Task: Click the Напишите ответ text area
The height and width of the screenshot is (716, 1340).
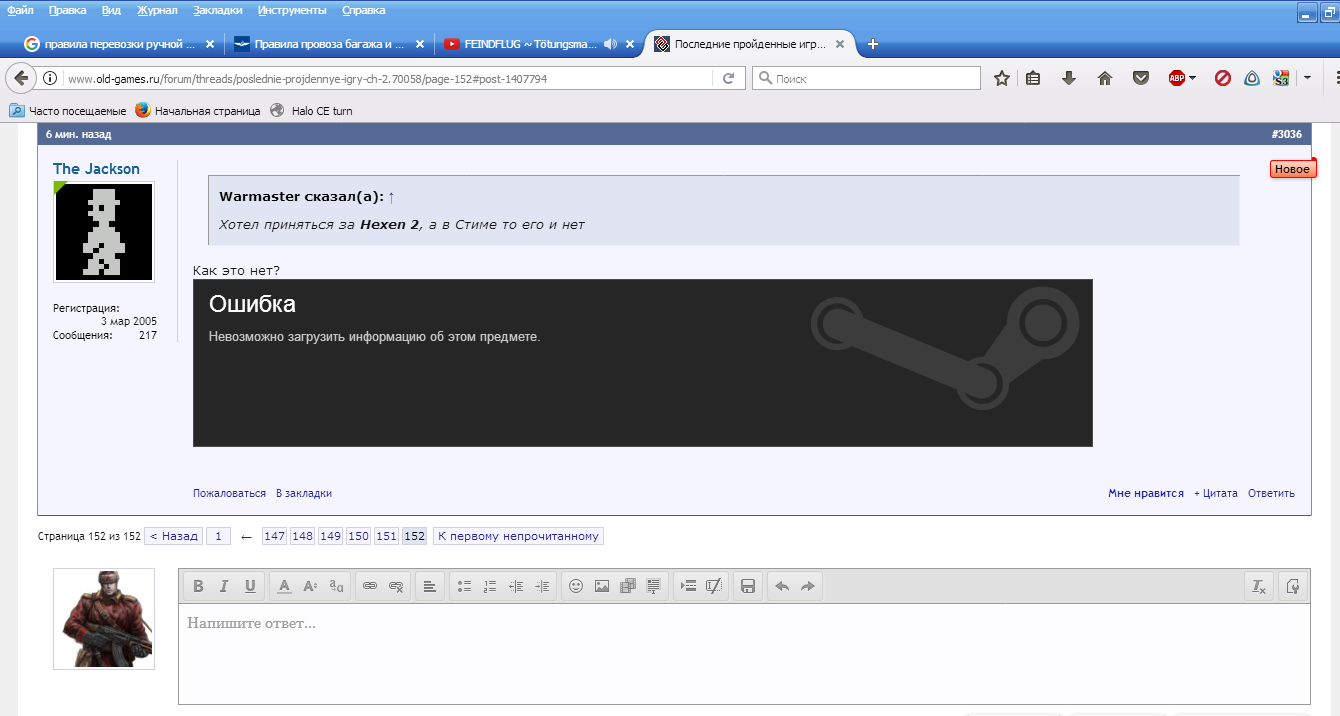Action: [744, 654]
